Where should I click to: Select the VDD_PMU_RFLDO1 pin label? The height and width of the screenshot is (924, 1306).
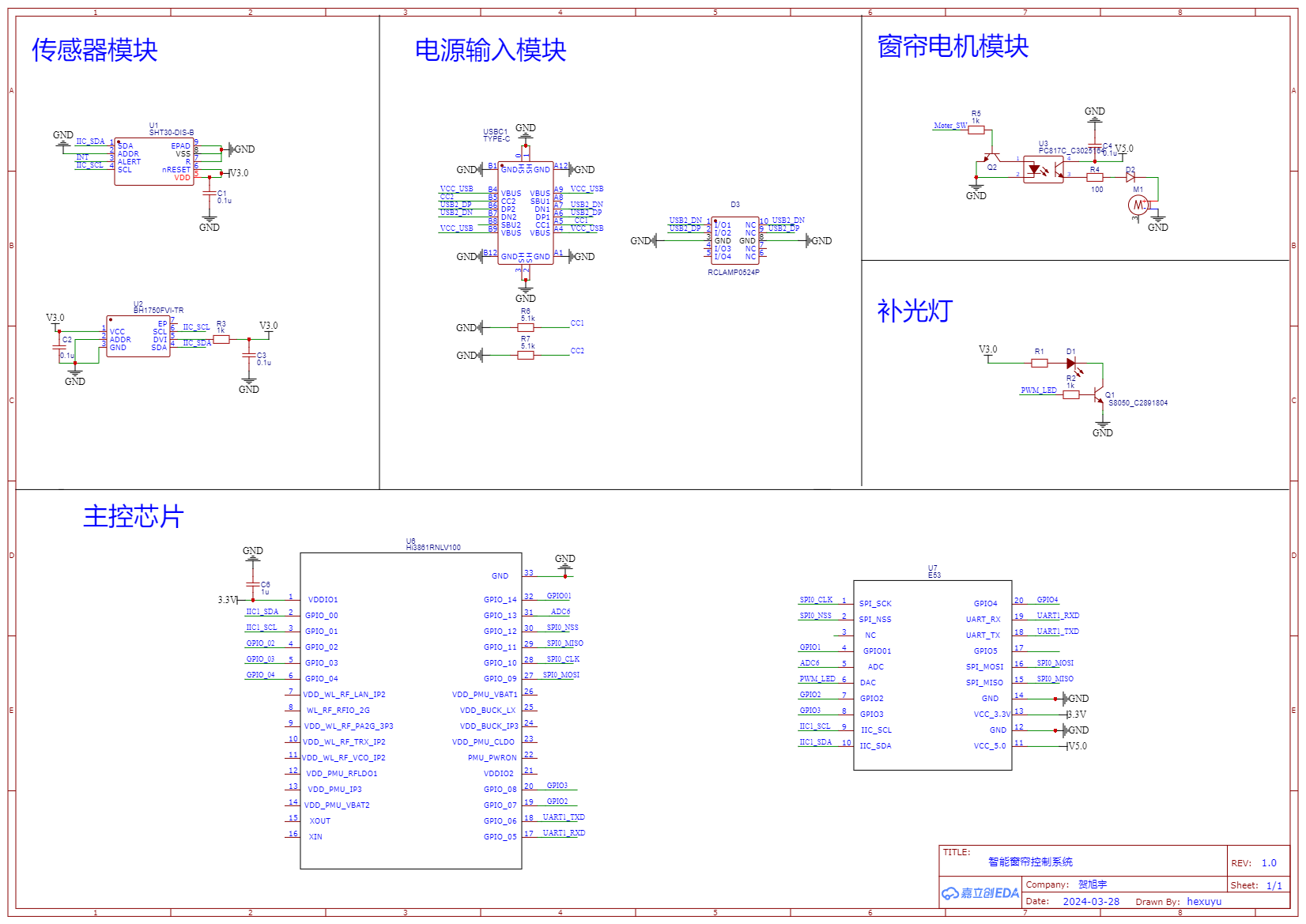pos(342,774)
